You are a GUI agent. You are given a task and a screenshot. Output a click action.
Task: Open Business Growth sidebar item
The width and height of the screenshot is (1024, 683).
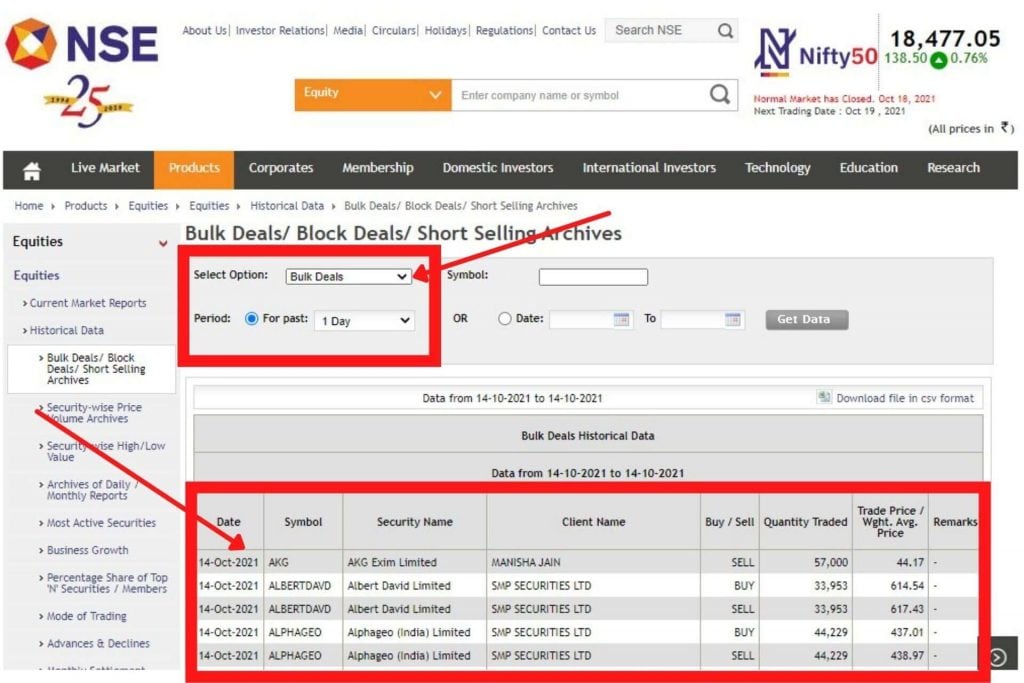[x=88, y=550]
